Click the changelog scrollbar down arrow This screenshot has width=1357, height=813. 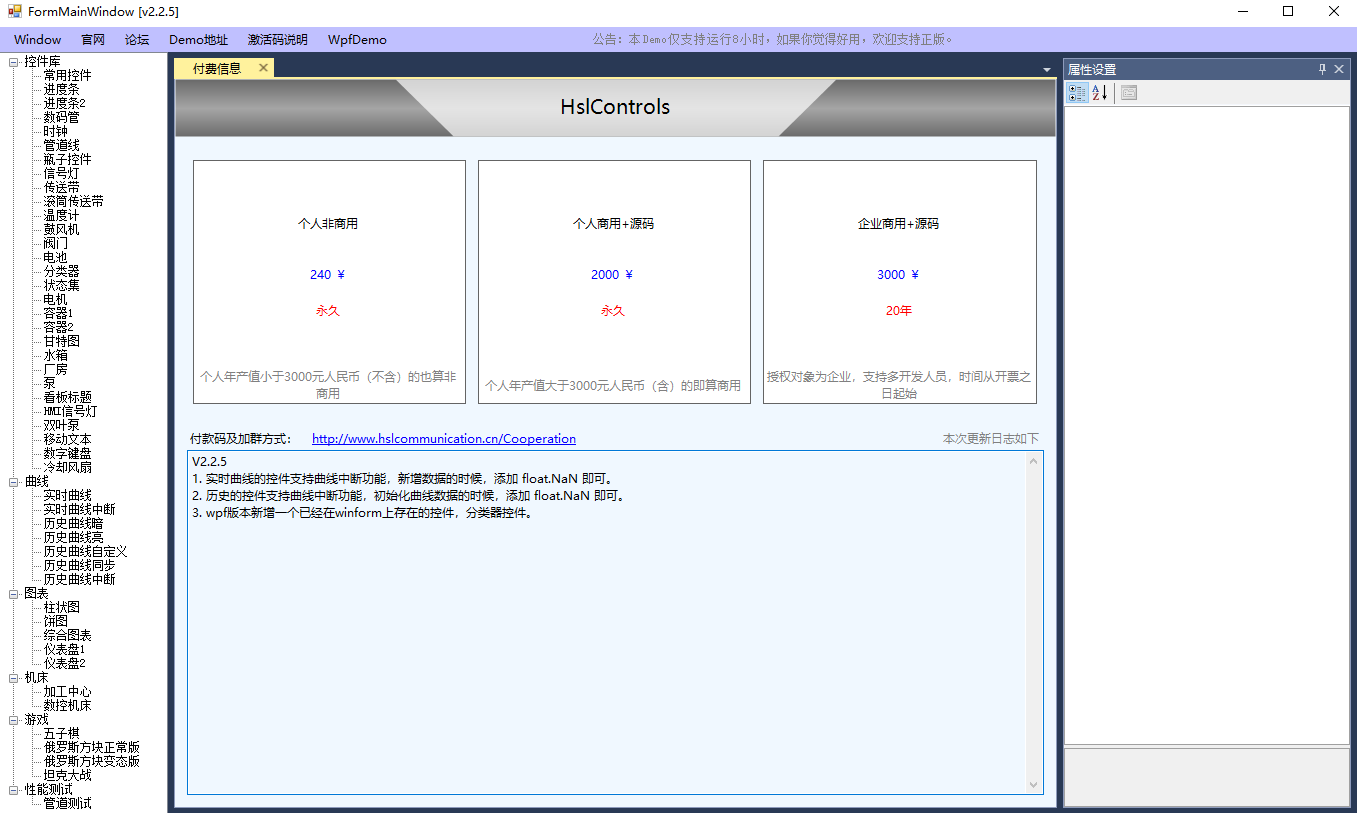pos(1034,785)
